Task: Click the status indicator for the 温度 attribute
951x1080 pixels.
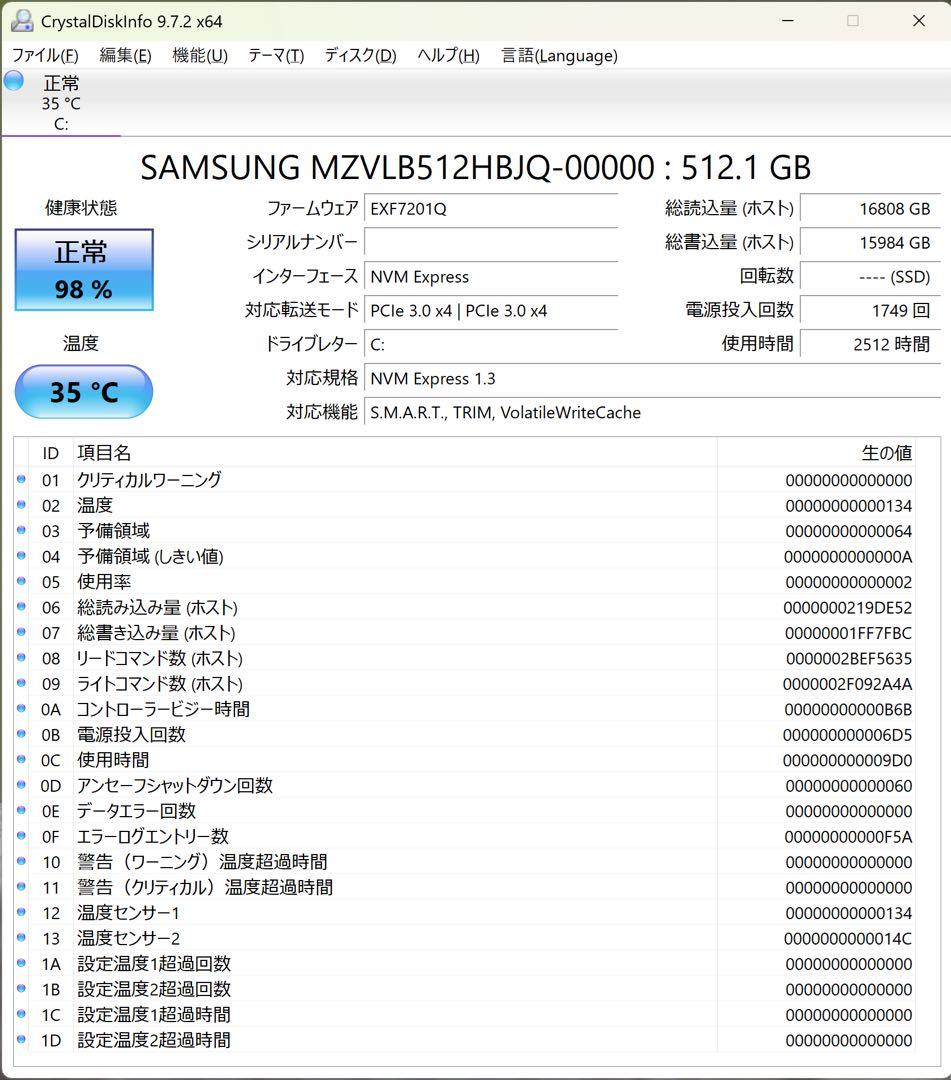Action: 22,505
